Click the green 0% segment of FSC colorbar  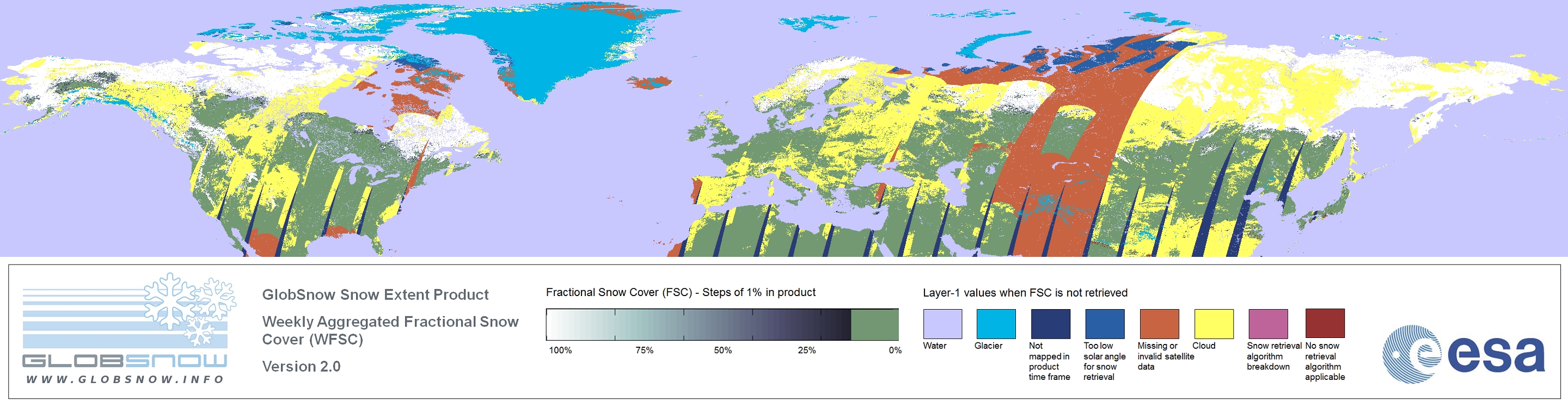pyautogui.click(x=875, y=324)
